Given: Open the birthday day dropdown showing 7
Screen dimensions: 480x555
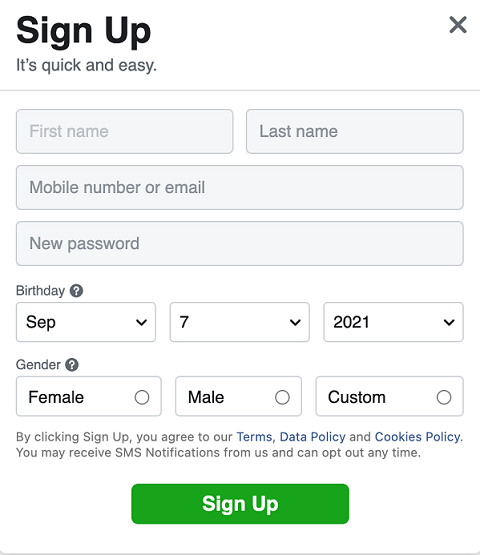Looking at the screenshot, I should 240,322.
